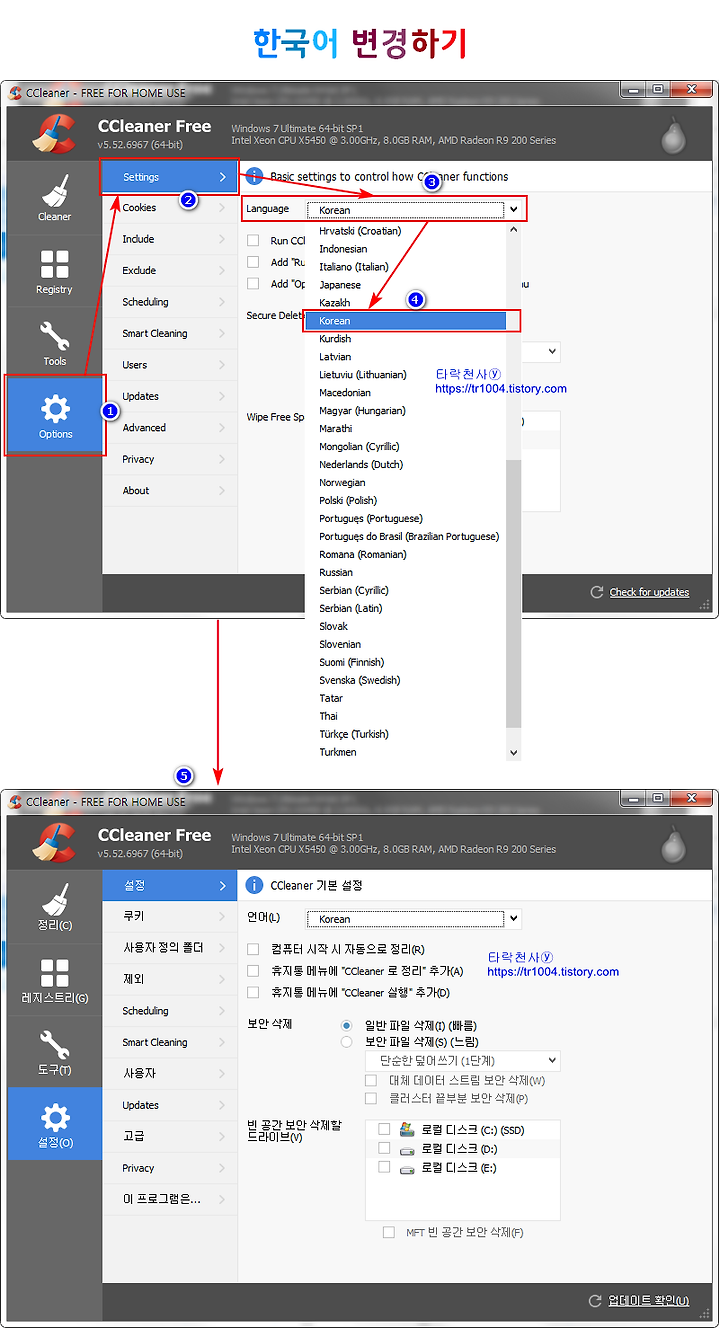Open 정리(C) broom section in Korean window
Screen dimensions: 720x1328
click(x=54, y=907)
